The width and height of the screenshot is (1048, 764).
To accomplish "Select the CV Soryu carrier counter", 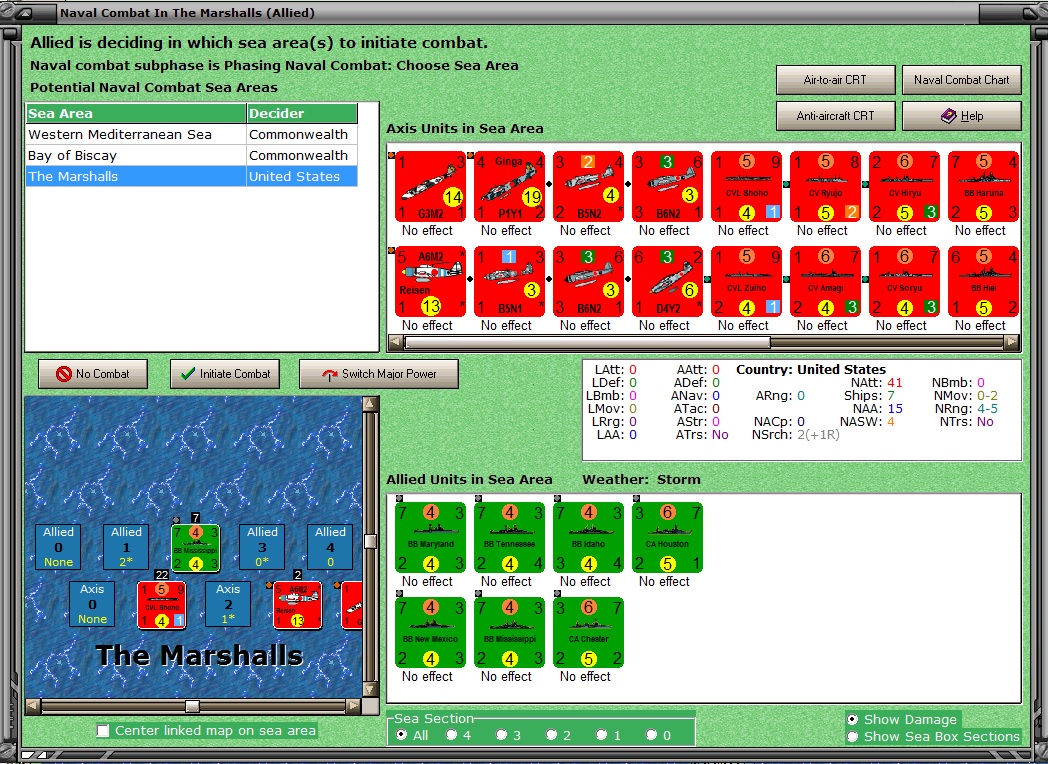I will click(x=904, y=281).
